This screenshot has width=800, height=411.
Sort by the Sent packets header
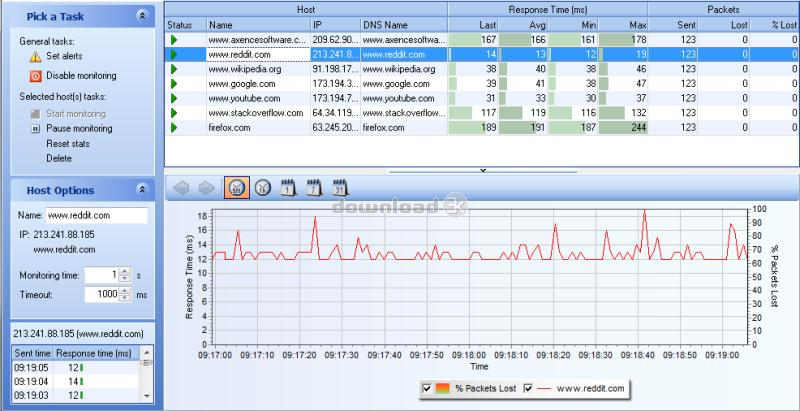pyautogui.click(x=673, y=25)
